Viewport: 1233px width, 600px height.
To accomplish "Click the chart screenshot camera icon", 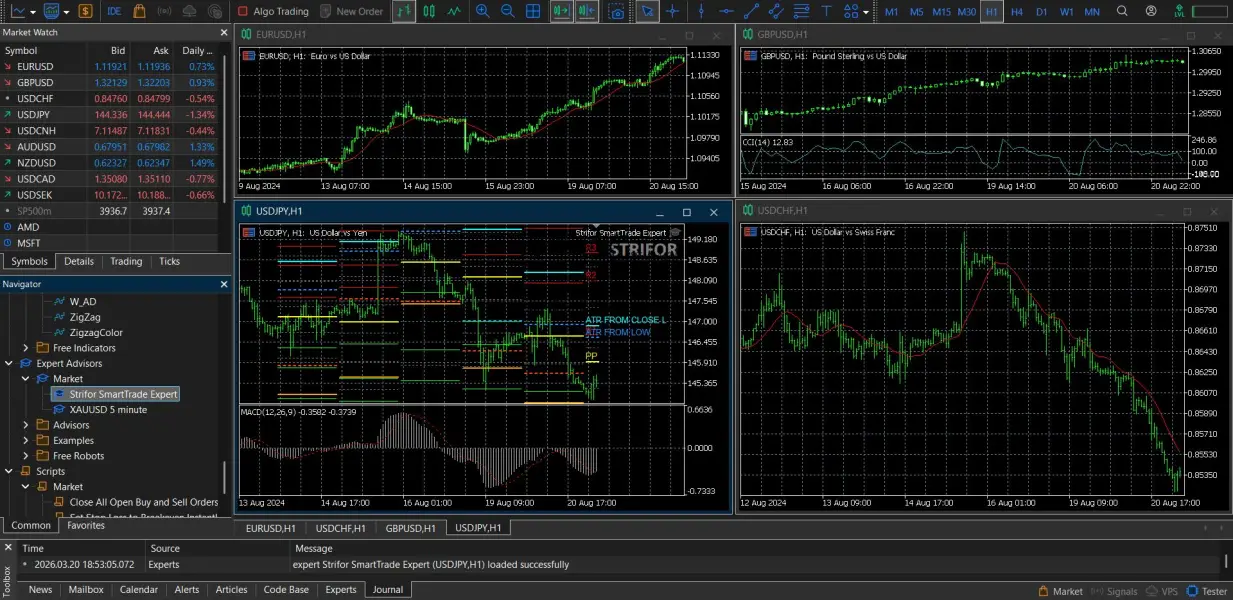I will point(617,12).
